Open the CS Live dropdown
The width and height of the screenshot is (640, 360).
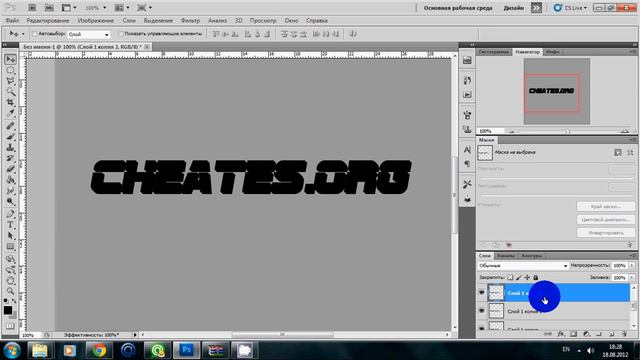pyautogui.click(x=570, y=8)
